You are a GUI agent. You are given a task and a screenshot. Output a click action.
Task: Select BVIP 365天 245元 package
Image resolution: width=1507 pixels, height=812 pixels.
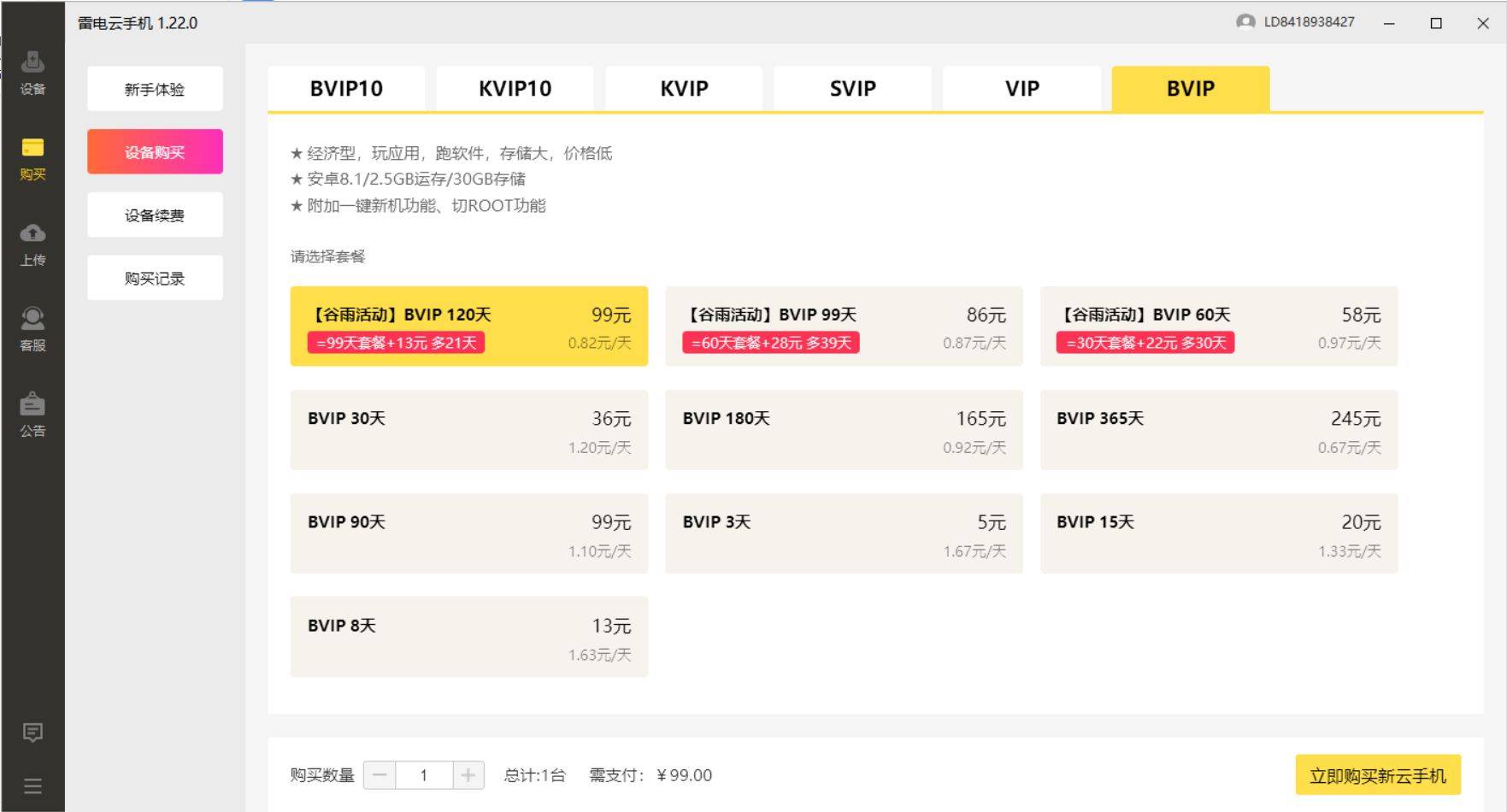click(1219, 430)
